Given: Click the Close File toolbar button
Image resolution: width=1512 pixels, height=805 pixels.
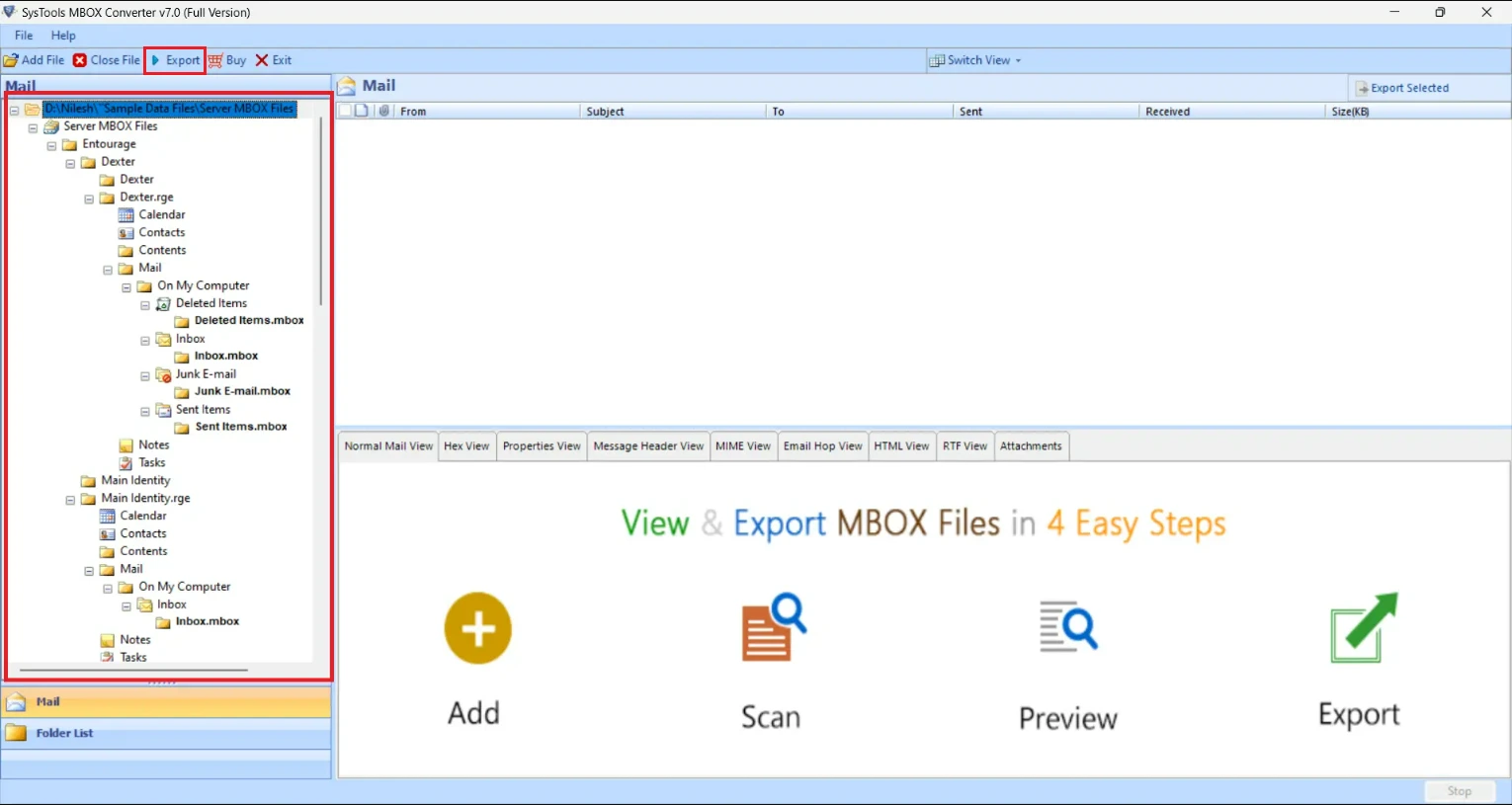Looking at the screenshot, I should click(x=107, y=60).
